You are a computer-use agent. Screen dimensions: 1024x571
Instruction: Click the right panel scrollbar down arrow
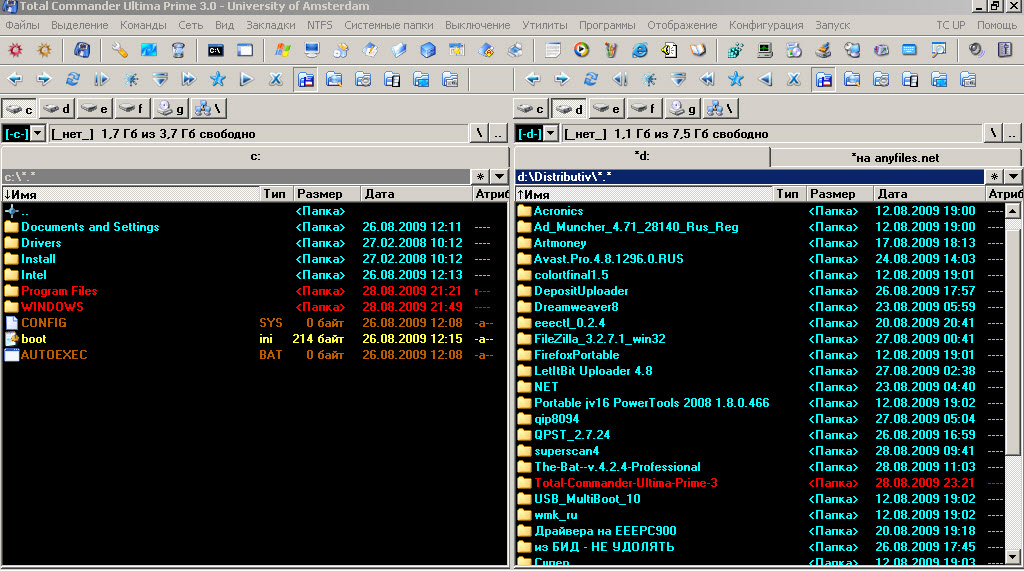pyautogui.click(x=1012, y=557)
